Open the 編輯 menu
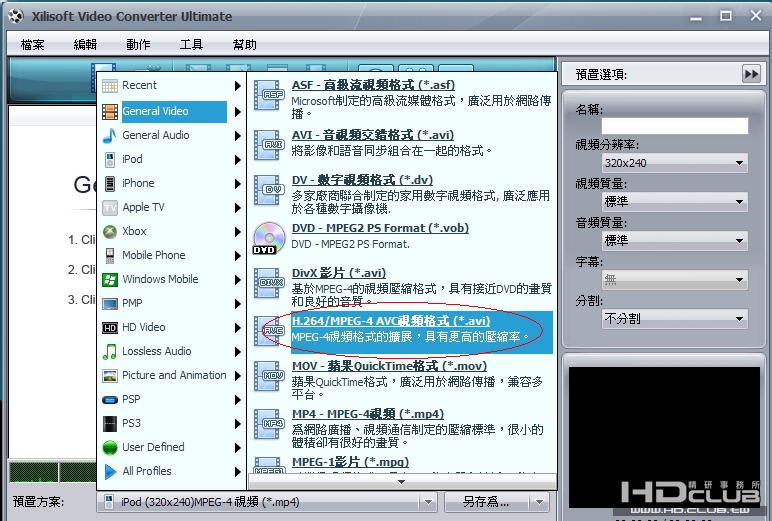This screenshot has height=521, width=772. (85, 45)
